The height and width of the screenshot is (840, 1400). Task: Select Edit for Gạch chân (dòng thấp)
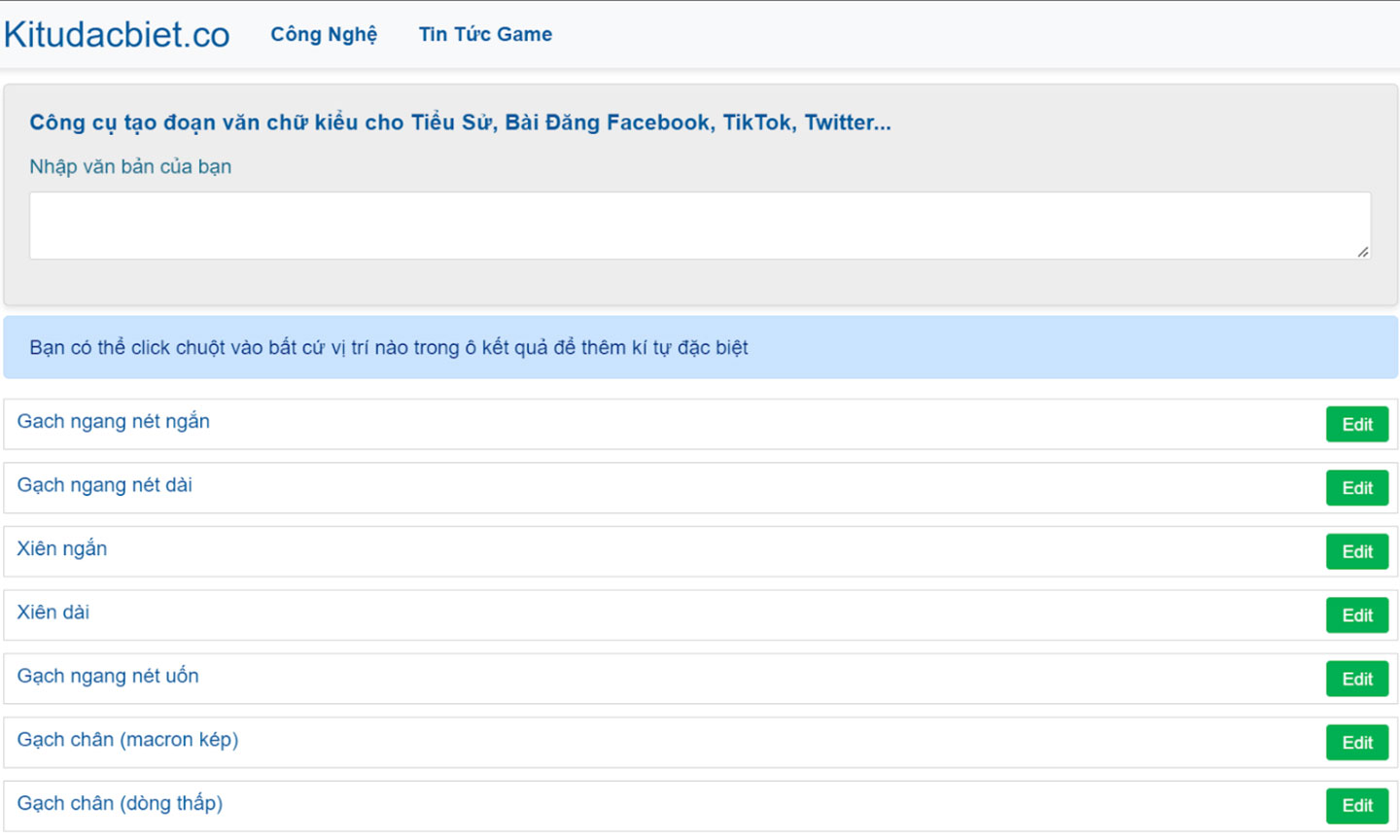click(x=1356, y=806)
